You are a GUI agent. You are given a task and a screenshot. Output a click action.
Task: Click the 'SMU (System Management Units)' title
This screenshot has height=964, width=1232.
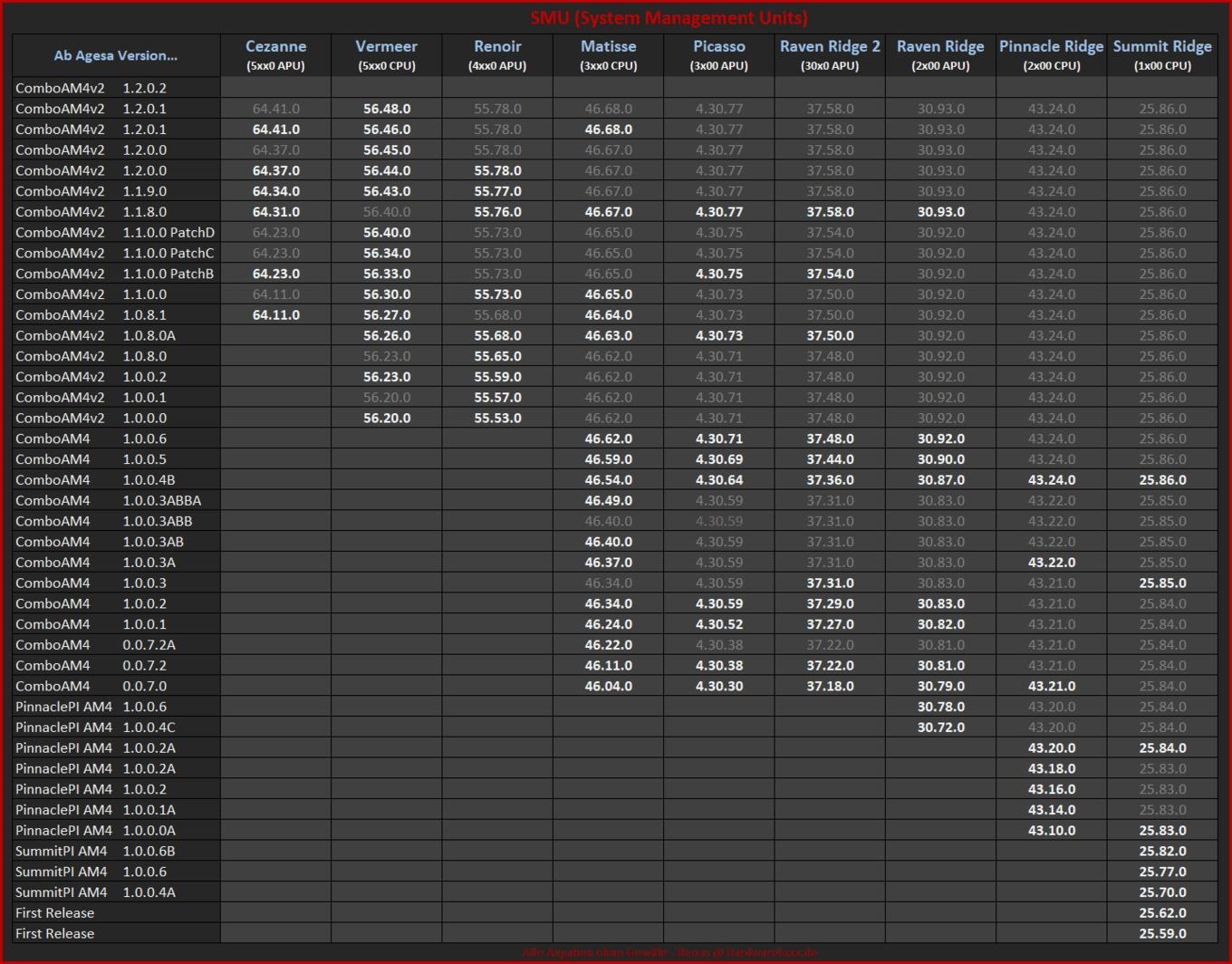(669, 17)
